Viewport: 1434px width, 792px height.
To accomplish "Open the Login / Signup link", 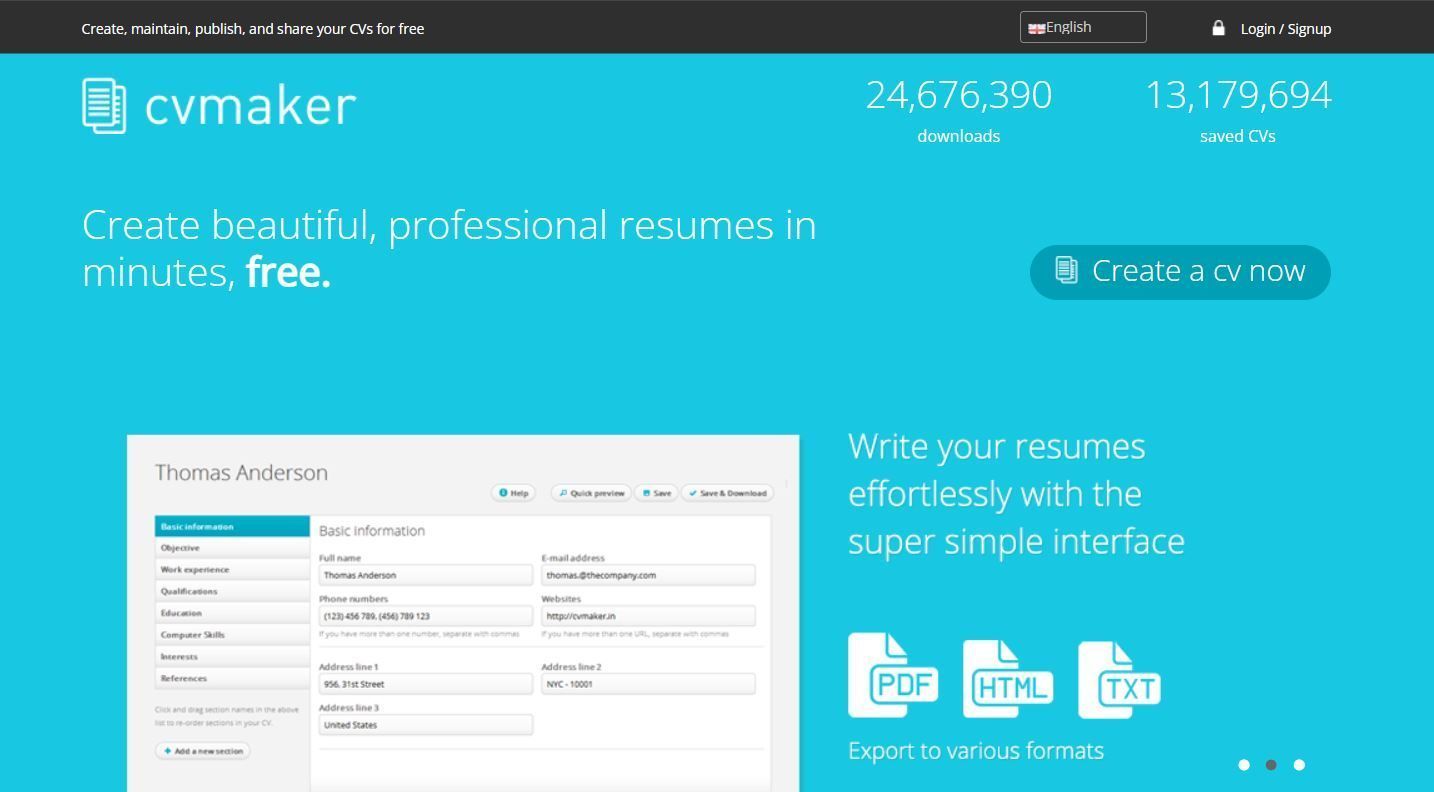I will (x=1285, y=29).
